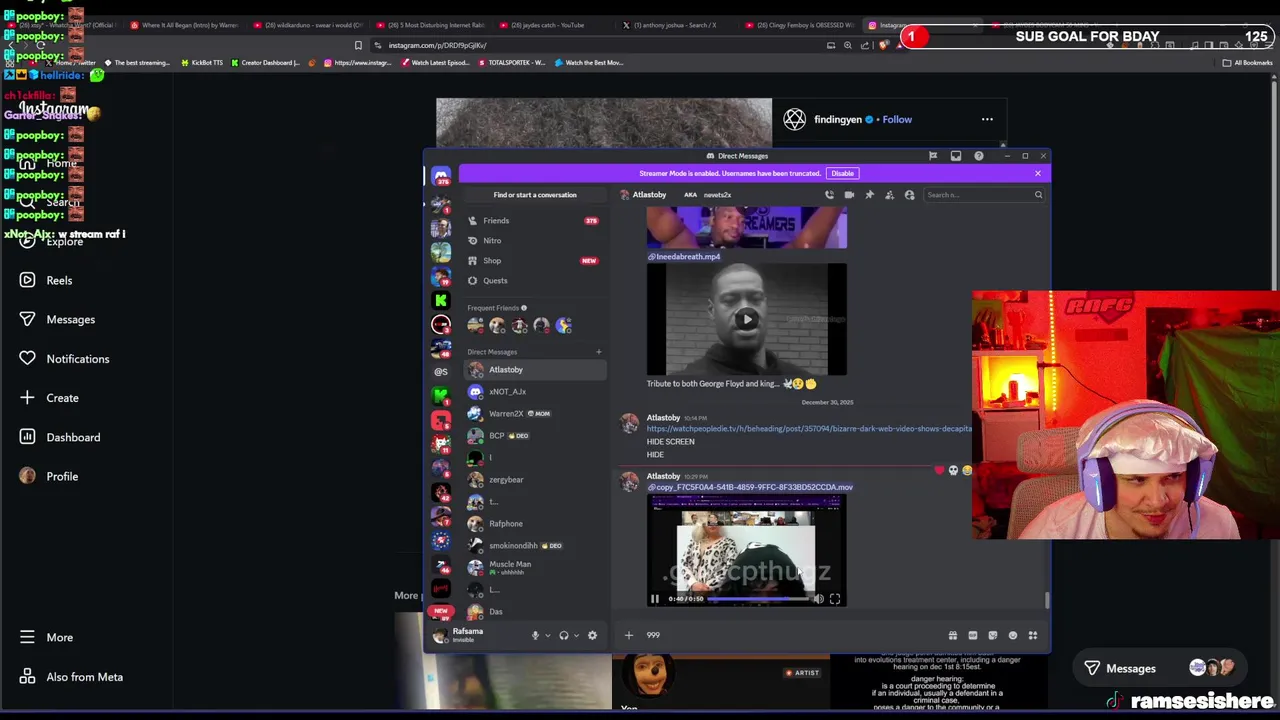The height and width of the screenshot is (720, 1280).
Task: Click Find or start a conversation field
Action: (x=535, y=195)
